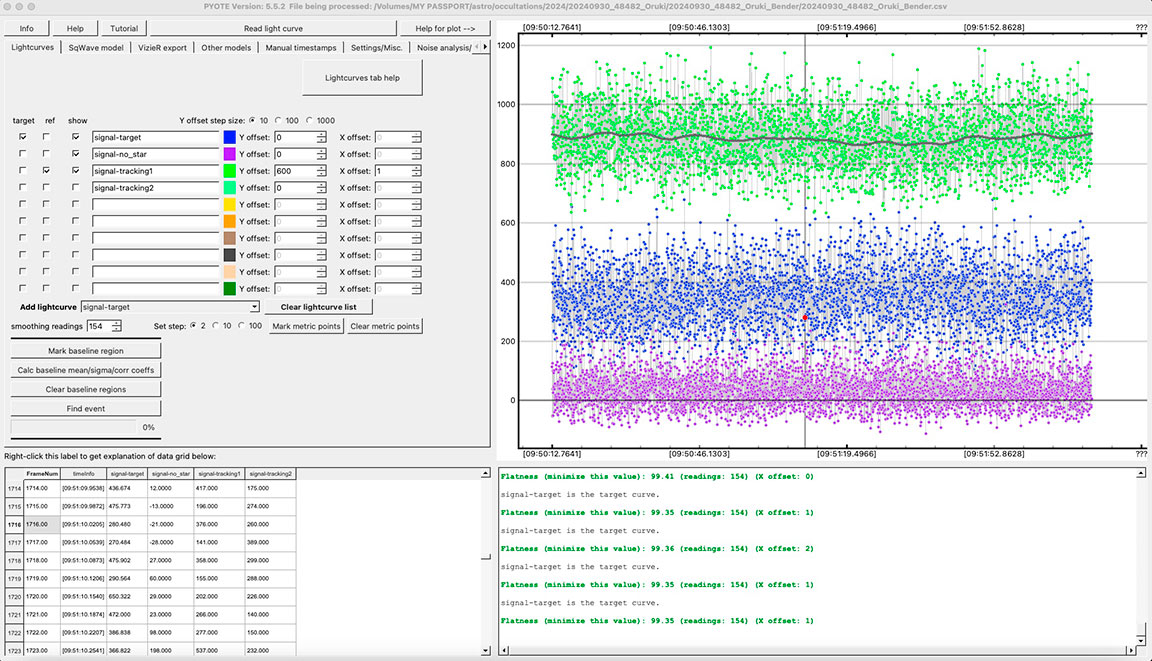Check target box for signal-no_star
1152x661 pixels.
click(x=23, y=153)
